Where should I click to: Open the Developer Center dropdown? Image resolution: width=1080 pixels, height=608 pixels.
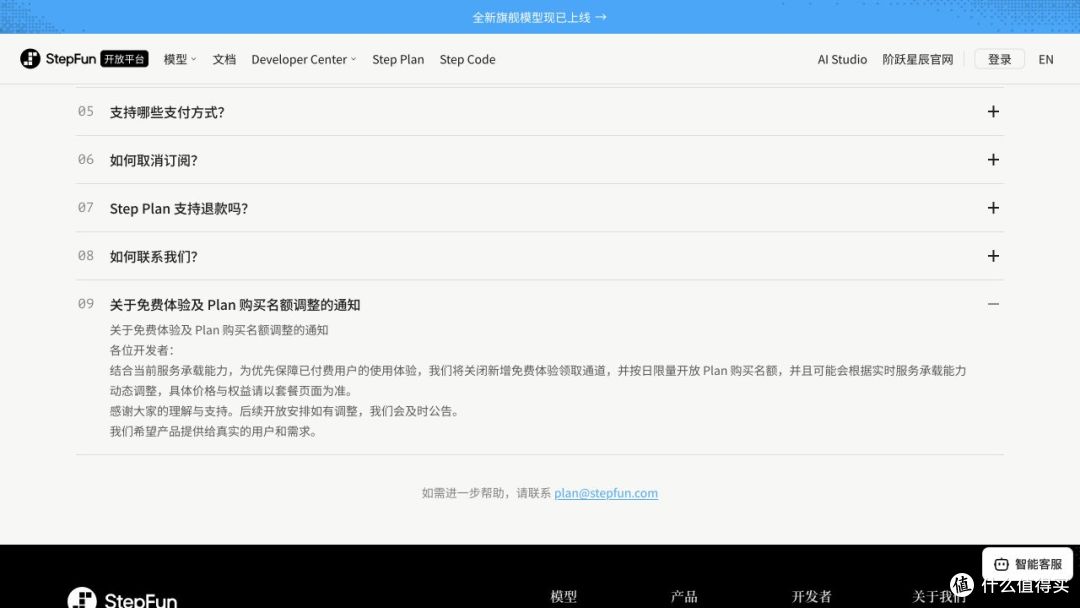[x=304, y=59]
